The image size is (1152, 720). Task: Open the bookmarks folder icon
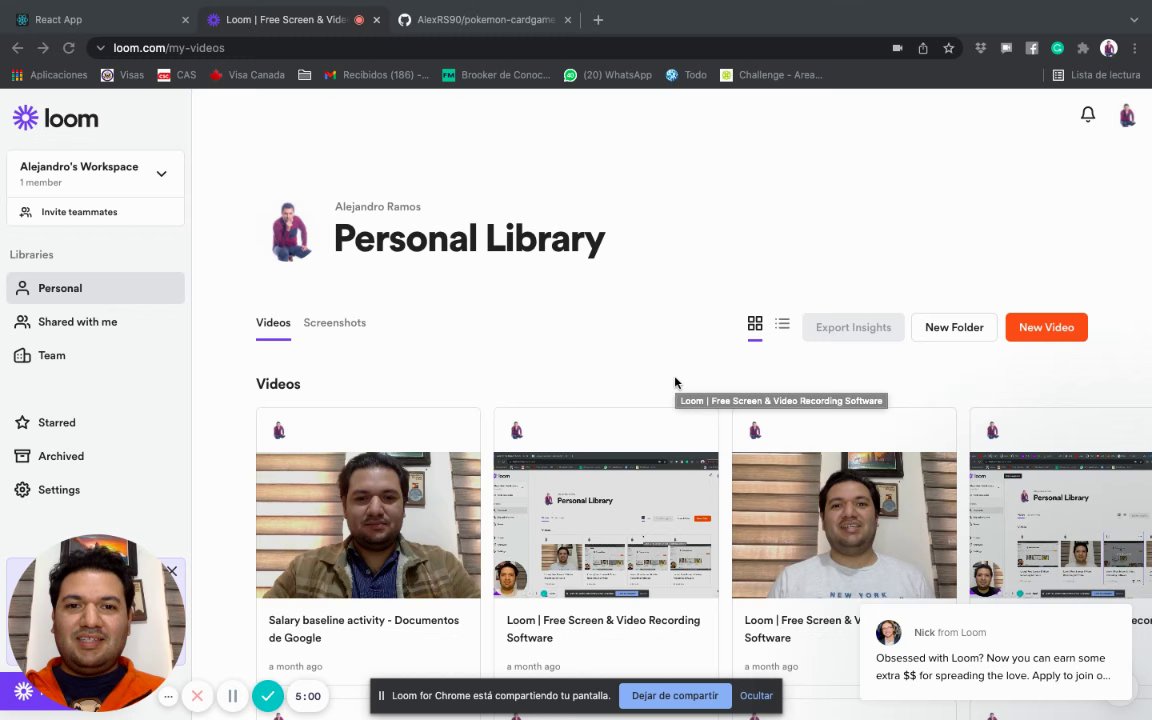pos(304,75)
